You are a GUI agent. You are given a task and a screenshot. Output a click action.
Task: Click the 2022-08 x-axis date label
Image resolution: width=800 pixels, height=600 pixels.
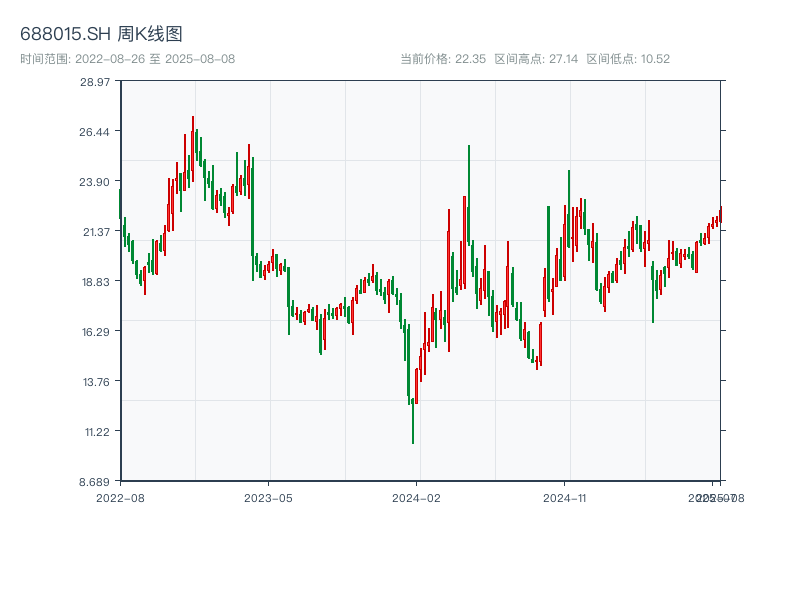coord(120,497)
